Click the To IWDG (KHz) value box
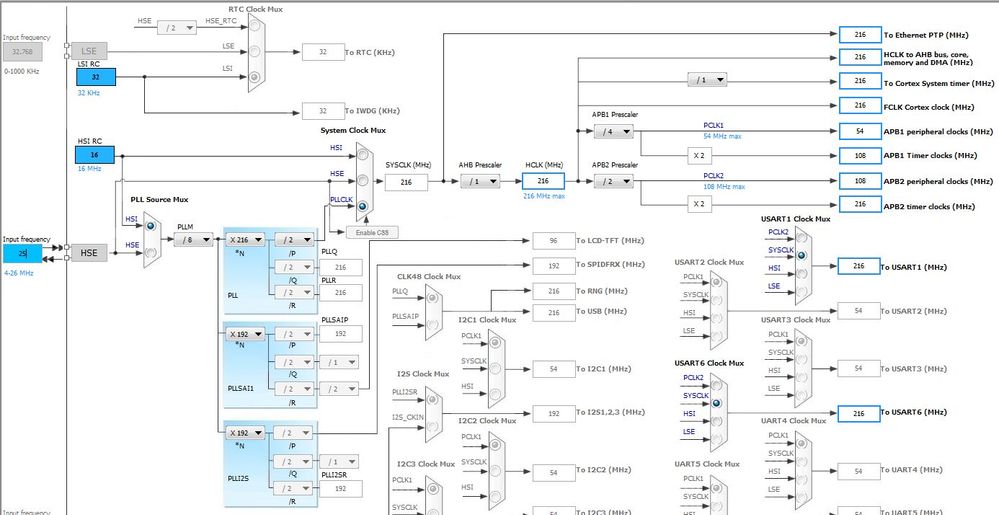Screen dimensions: 999x515 click(323, 111)
